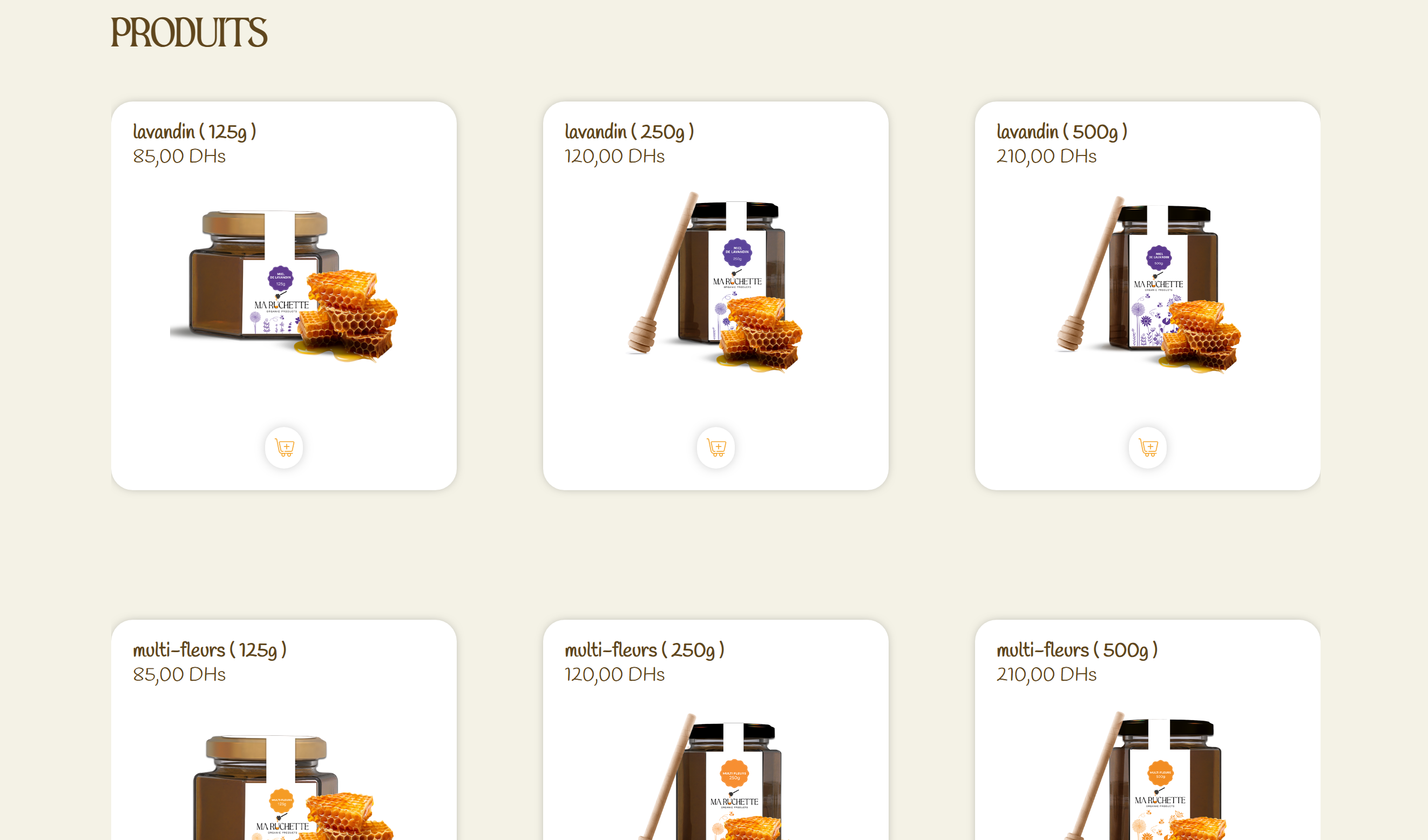Open lavandin ( 250g ) product title
This screenshot has height=840, width=1428.
tap(629, 132)
